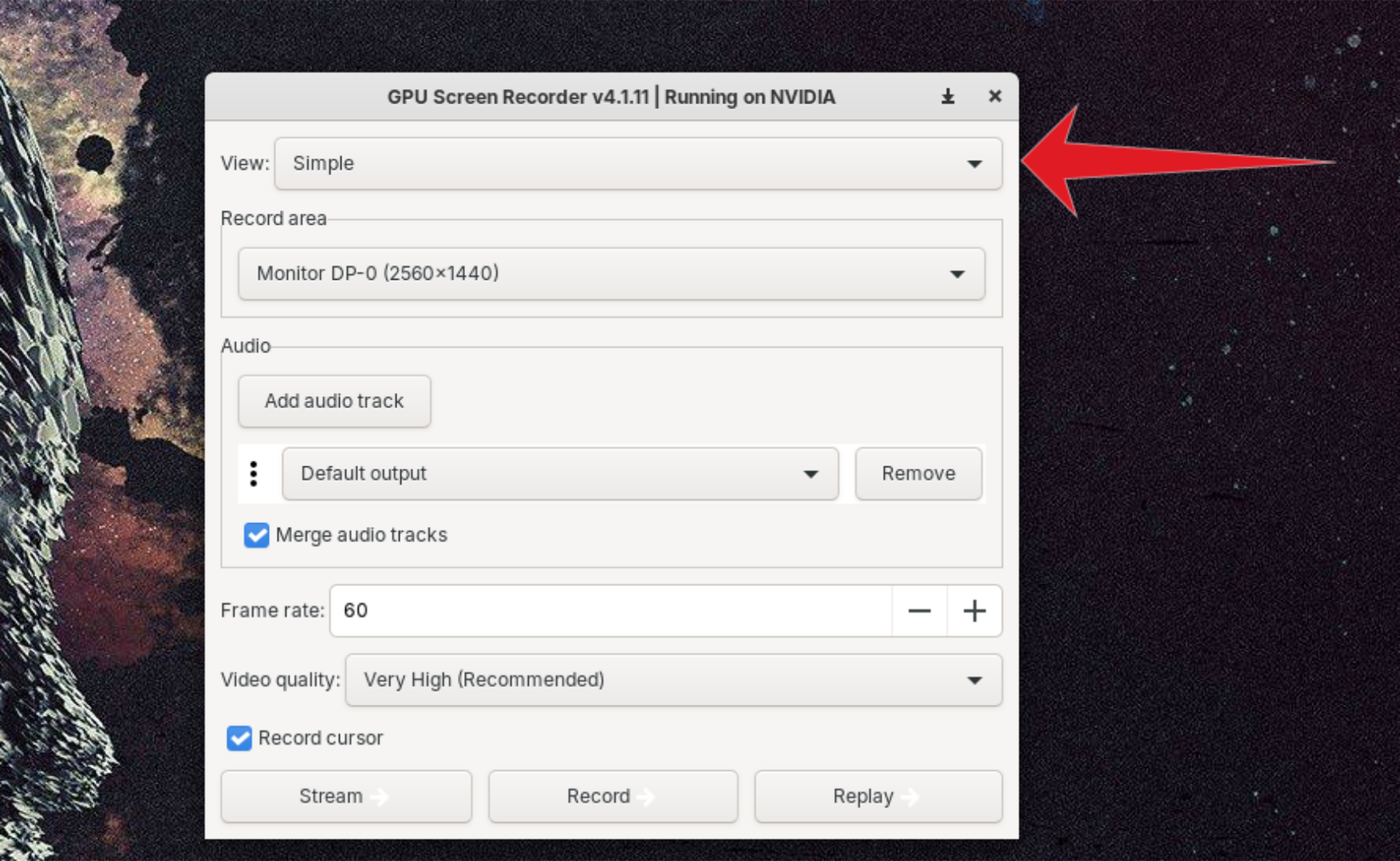Open Replay mode

[876, 797]
